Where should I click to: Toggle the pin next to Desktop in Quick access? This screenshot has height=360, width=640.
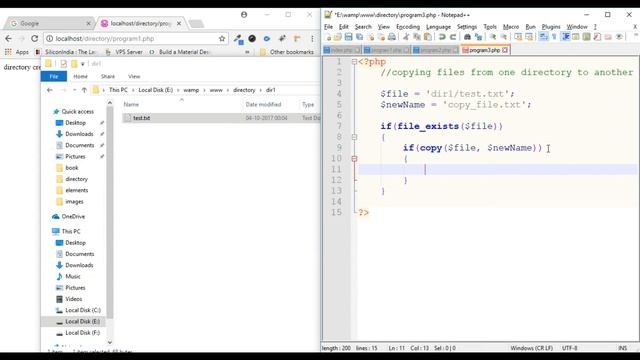coord(102,122)
